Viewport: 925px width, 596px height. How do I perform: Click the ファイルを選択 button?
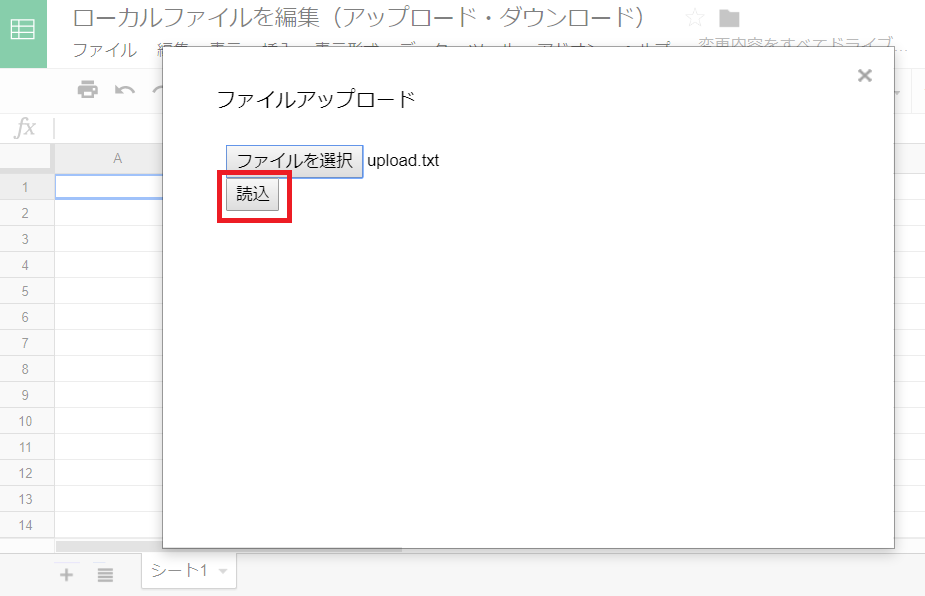pos(294,161)
